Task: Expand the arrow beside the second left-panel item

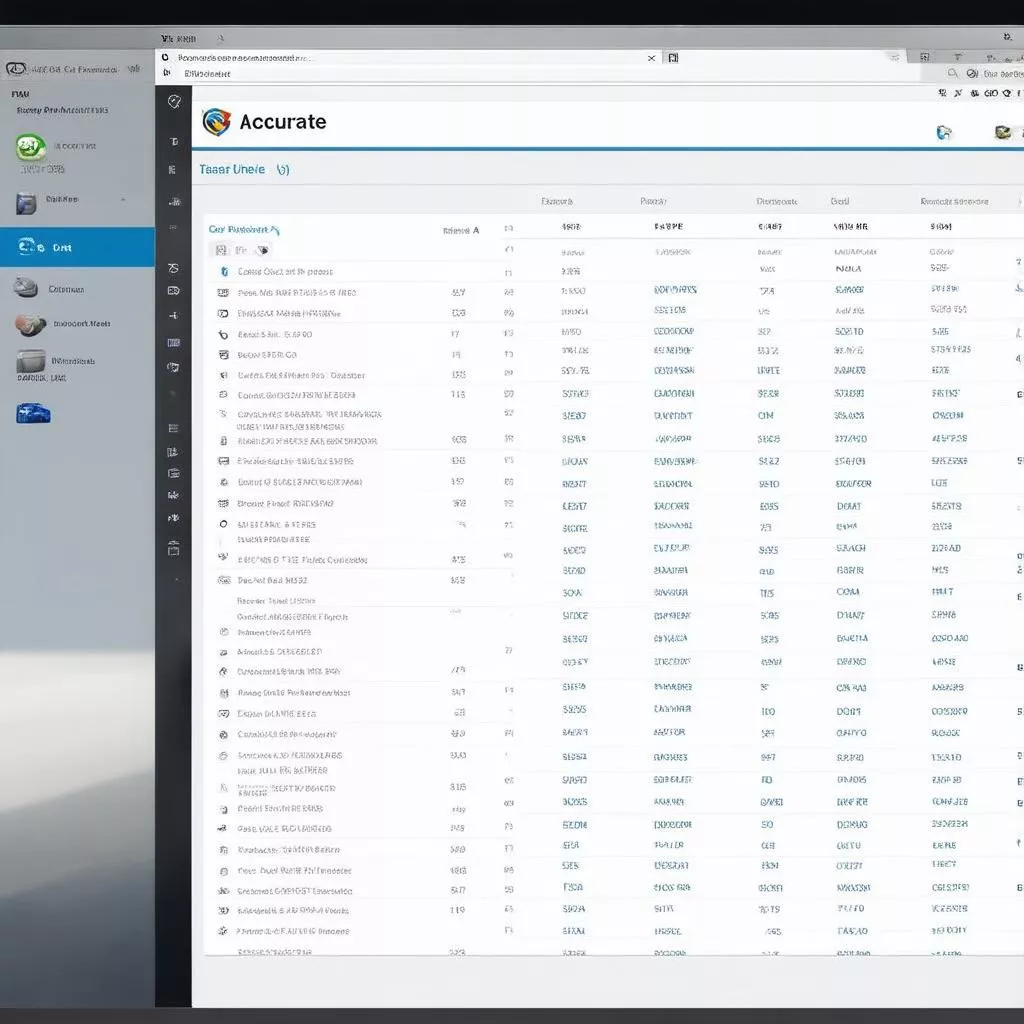Action: pos(124,200)
